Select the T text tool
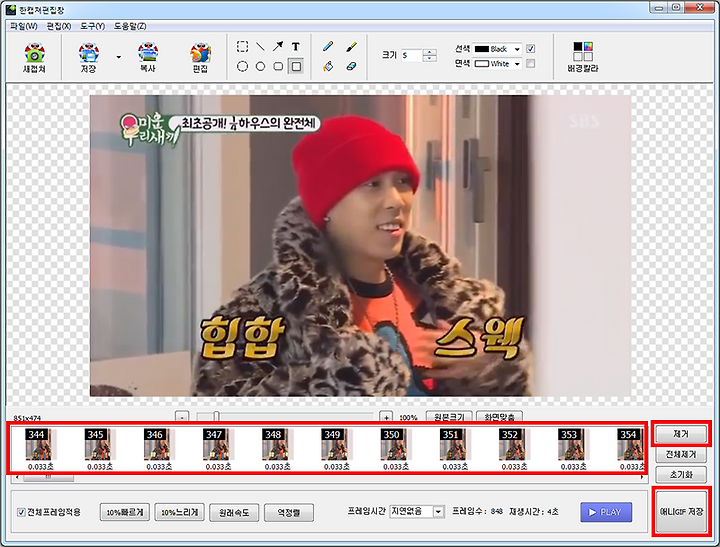The width and height of the screenshot is (720, 547). pos(296,46)
